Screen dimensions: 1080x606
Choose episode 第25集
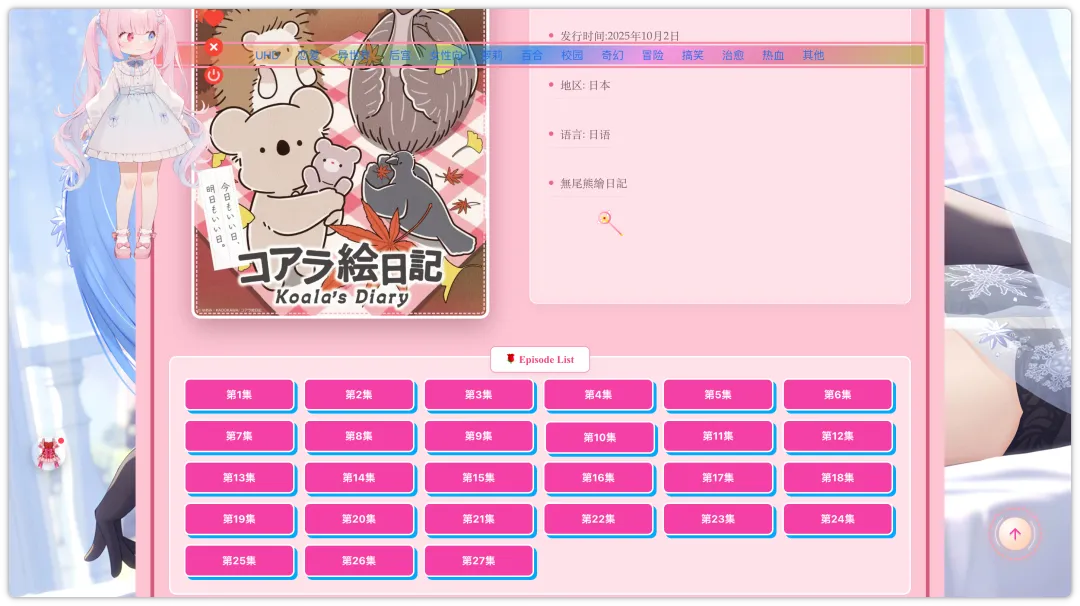pyautogui.click(x=239, y=561)
